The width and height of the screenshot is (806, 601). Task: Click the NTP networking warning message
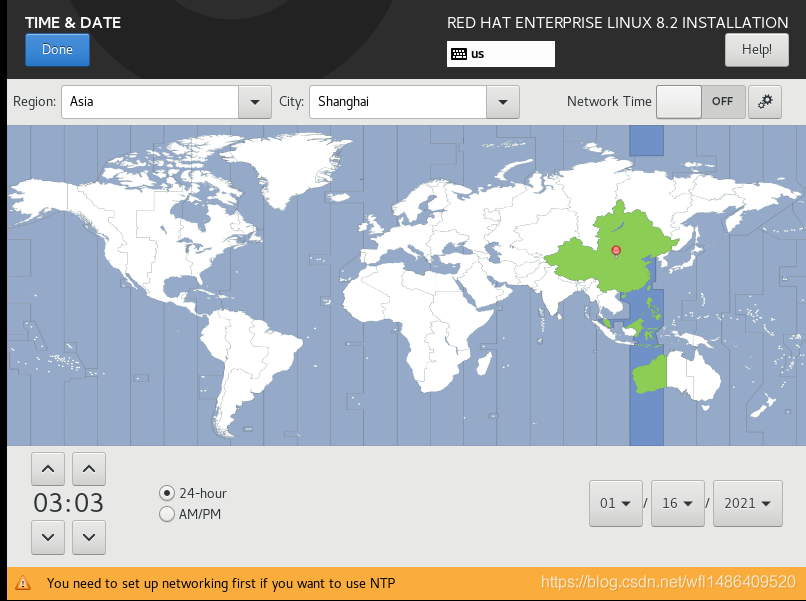tap(221, 583)
